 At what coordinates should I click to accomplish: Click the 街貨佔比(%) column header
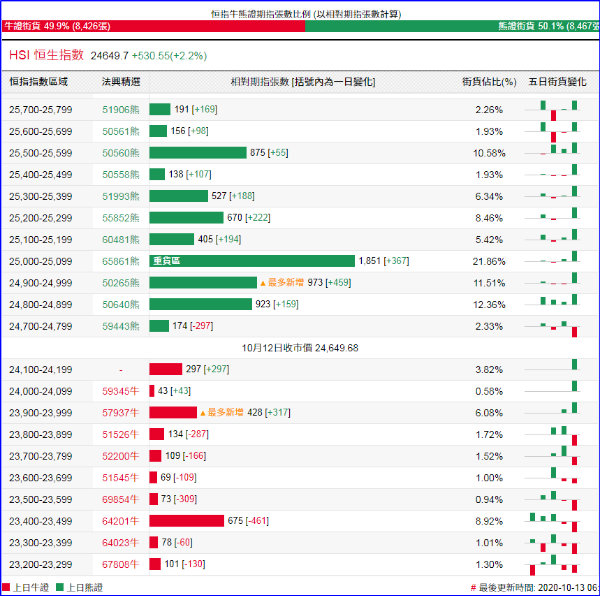(x=489, y=81)
